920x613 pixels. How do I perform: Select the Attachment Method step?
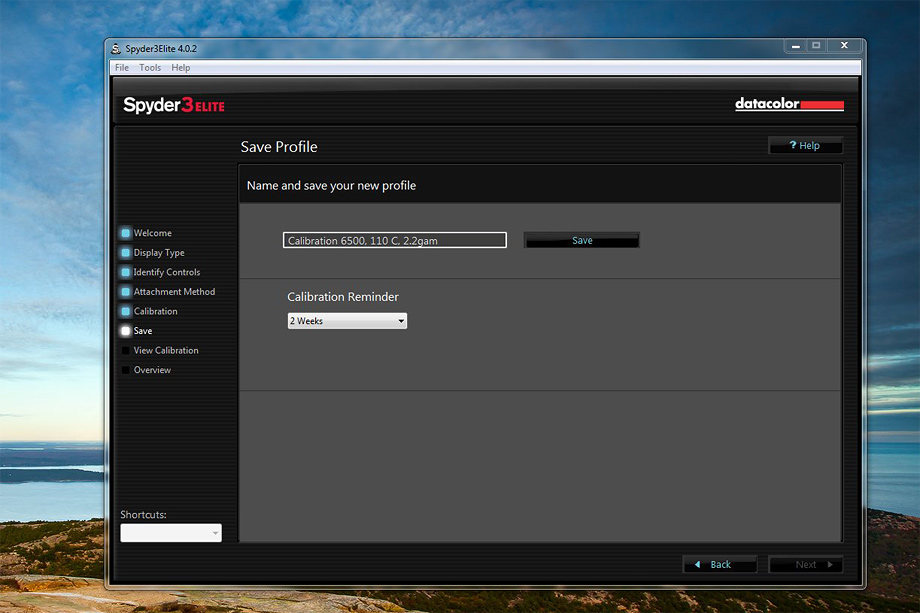point(174,292)
